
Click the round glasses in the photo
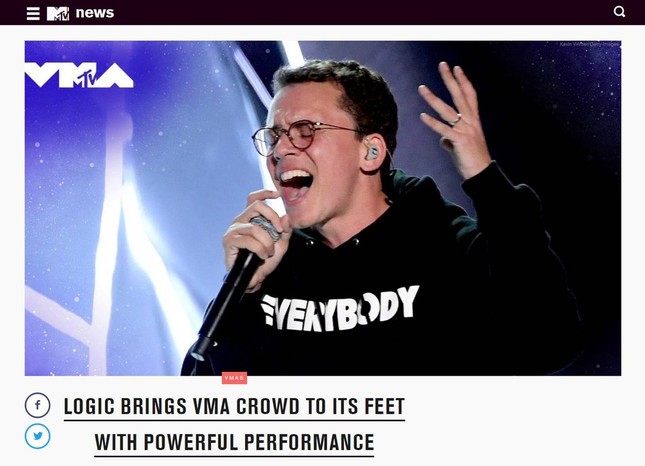[302, 137]
